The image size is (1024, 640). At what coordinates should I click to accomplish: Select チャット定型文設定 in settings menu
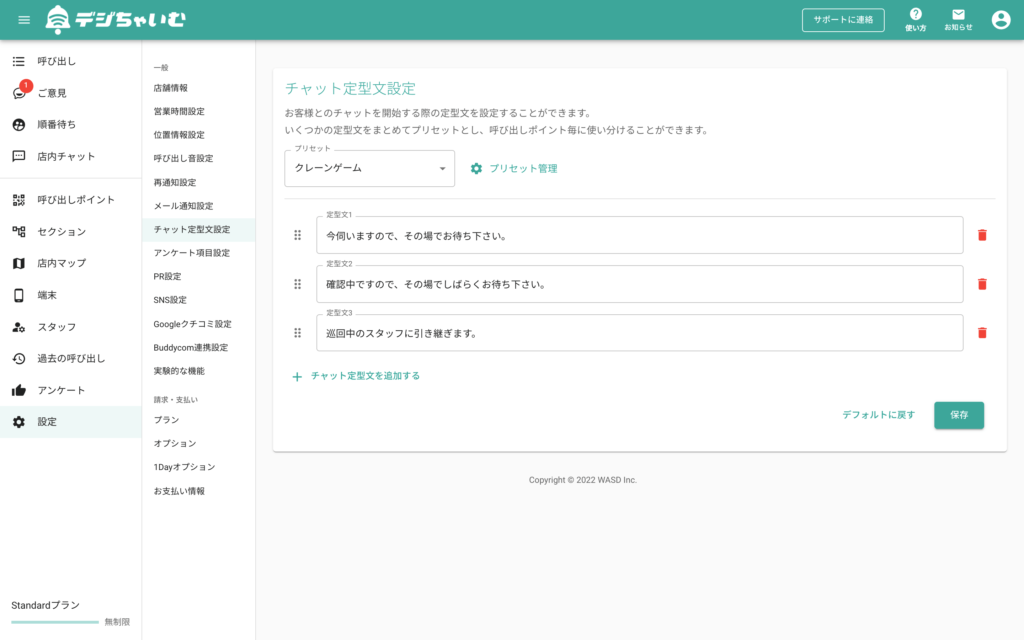click(x=199, y=230)
